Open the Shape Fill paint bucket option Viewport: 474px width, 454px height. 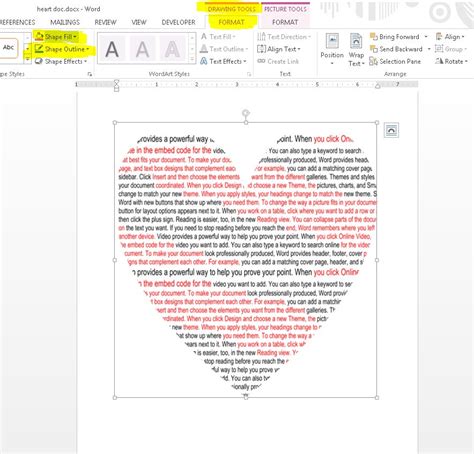click(x=39, y=36)
